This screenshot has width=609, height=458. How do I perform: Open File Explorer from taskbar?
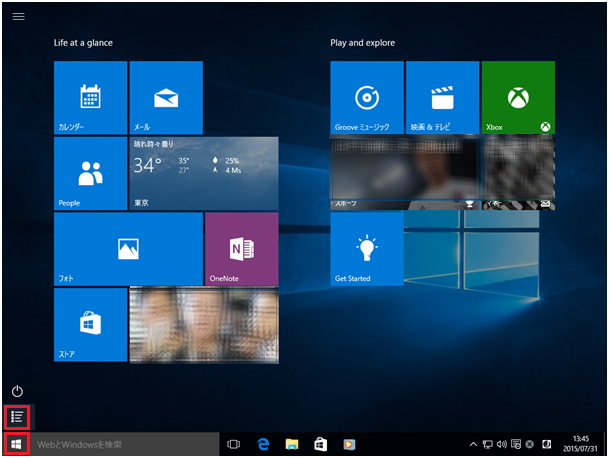(x=292, y=444)
